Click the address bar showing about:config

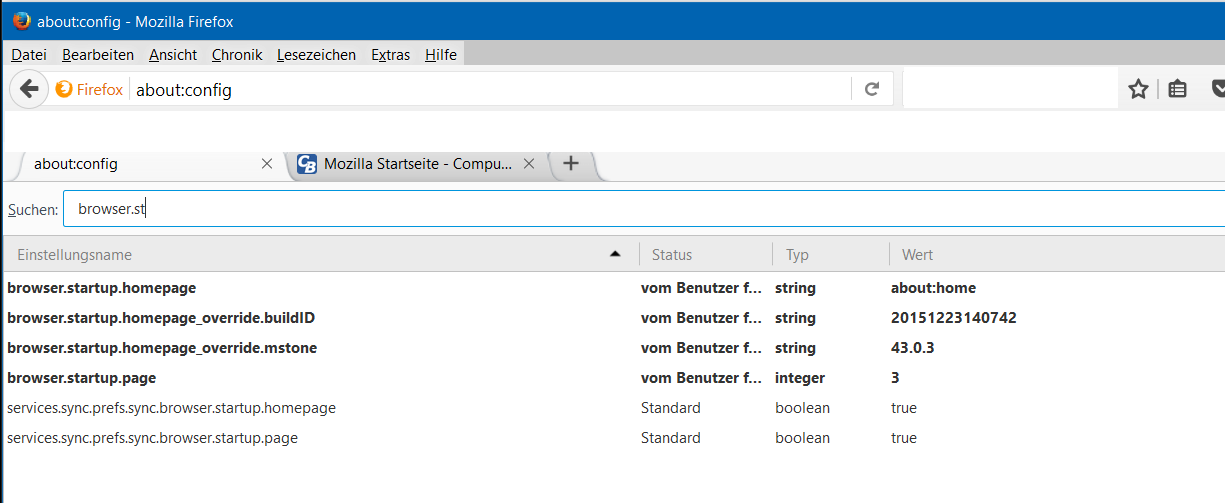pos(490,90)
